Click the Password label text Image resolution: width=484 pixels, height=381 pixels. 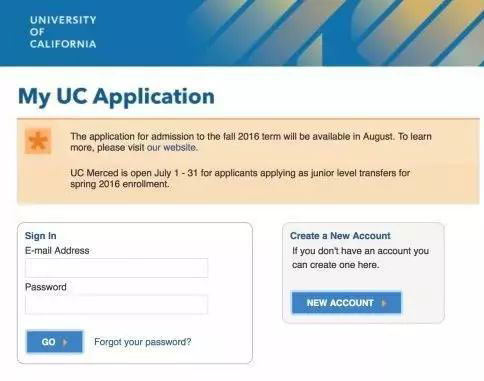46,287
